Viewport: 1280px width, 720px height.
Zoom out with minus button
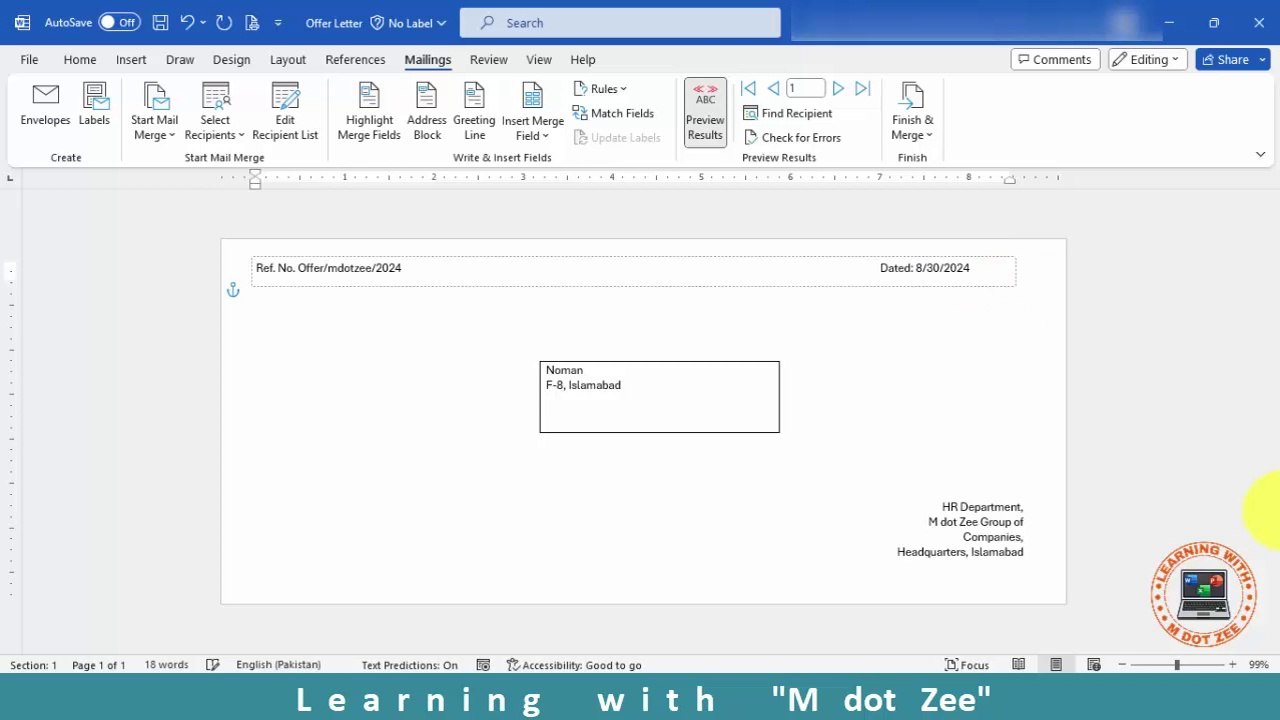(1122, 665)
